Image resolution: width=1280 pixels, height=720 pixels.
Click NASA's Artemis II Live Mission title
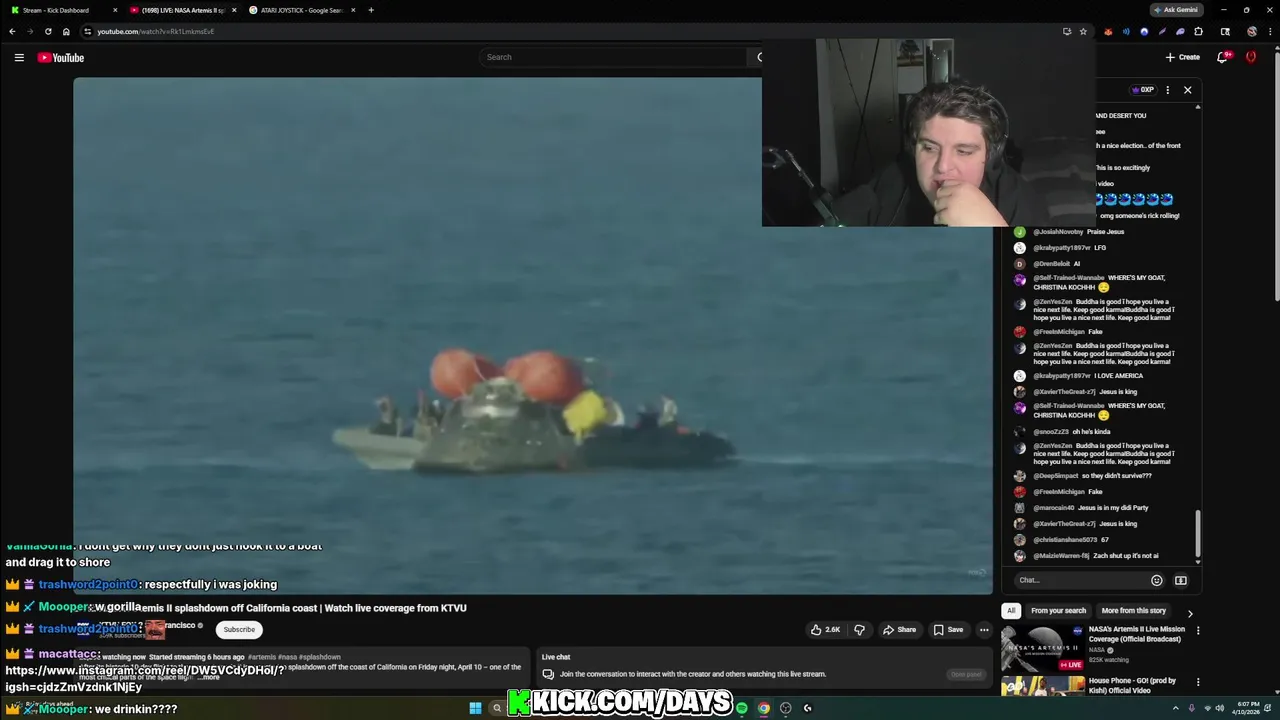[x=1137, y=634]
